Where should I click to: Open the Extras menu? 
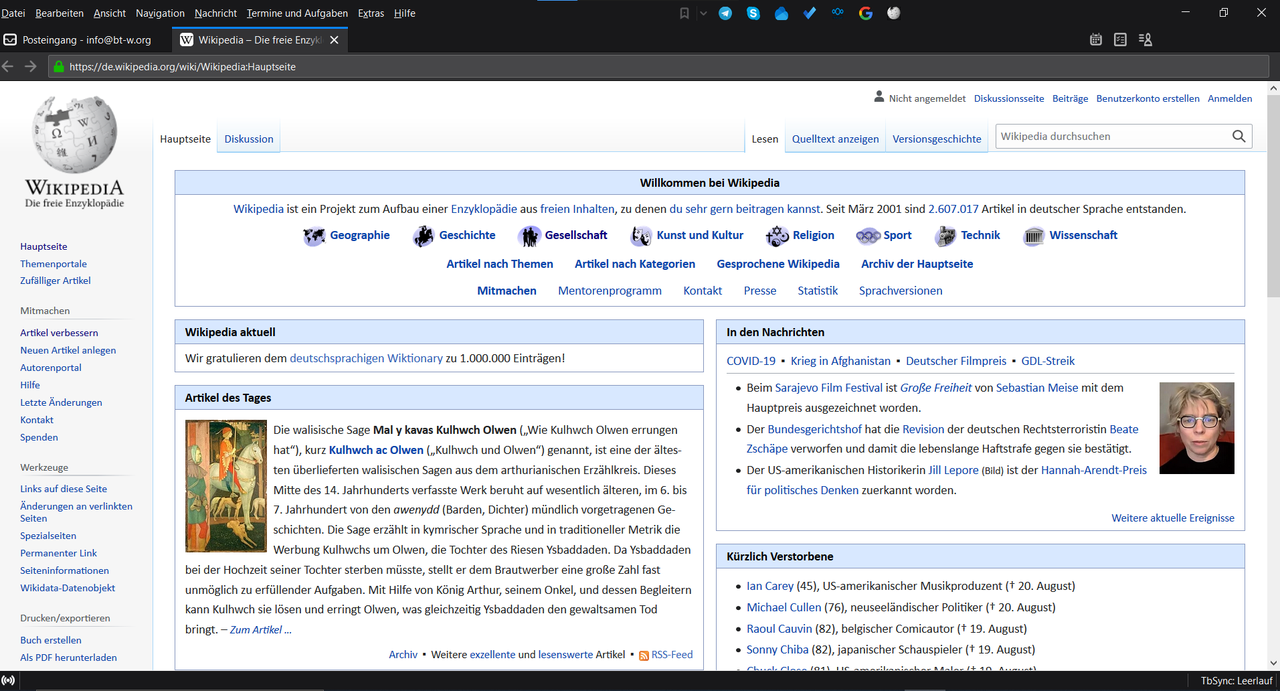[x=371, y=13]
